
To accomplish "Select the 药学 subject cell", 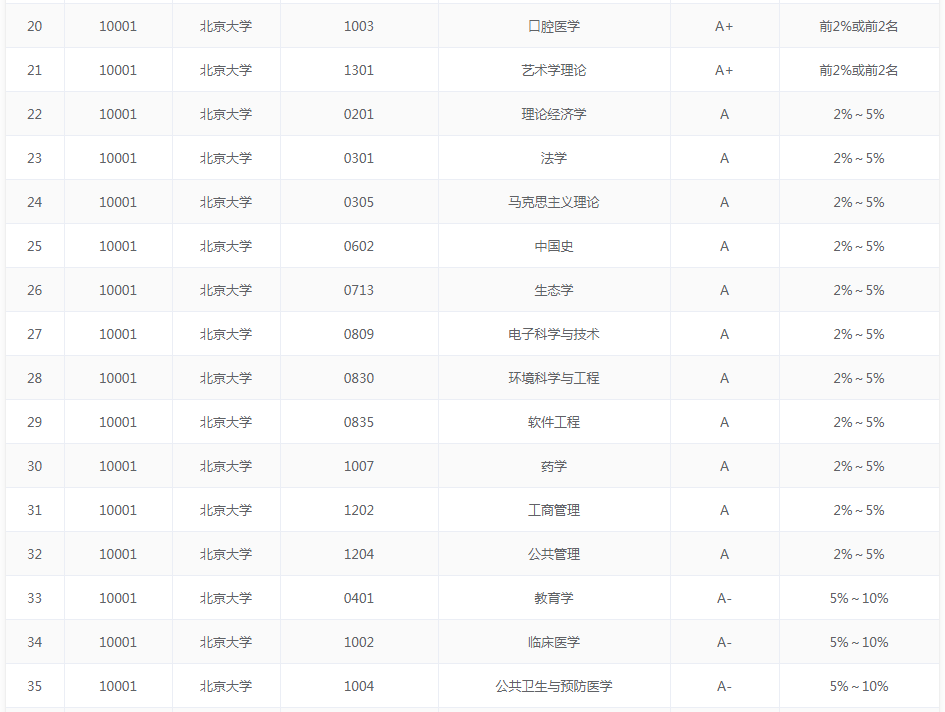I will coord(554,467).
